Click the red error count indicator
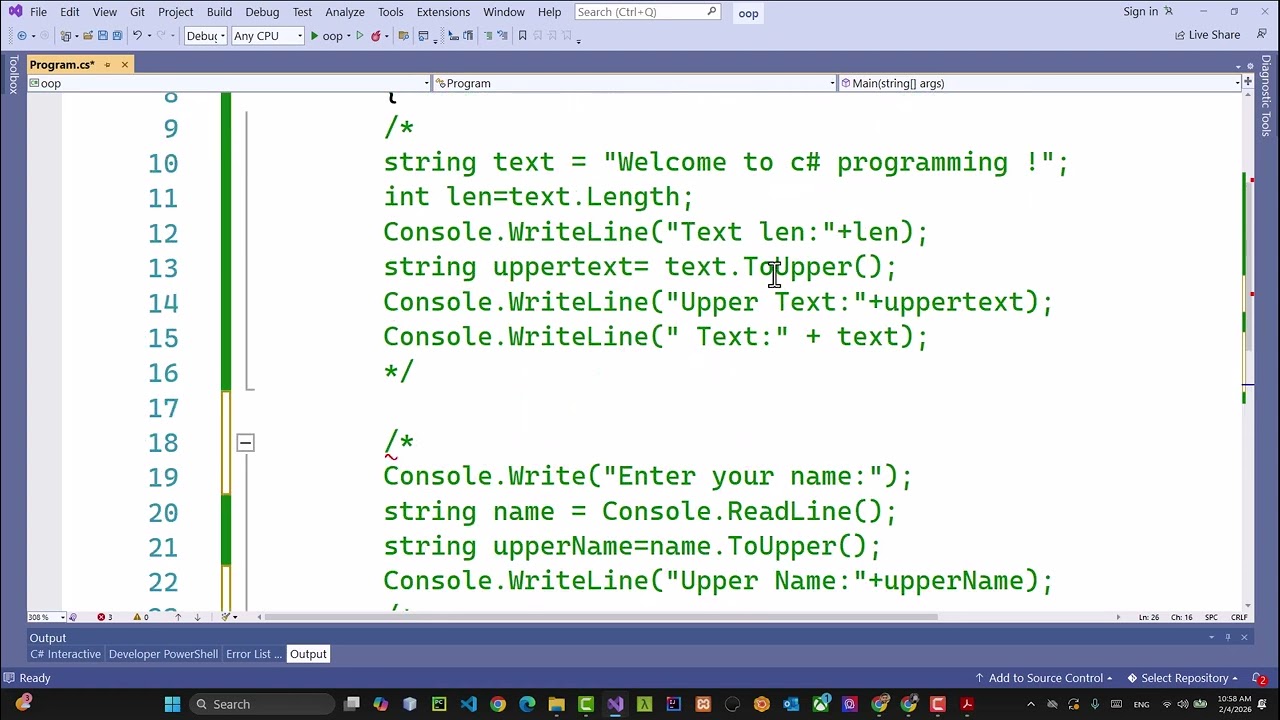Screen dimensions: 1280x720 [105, 617]
